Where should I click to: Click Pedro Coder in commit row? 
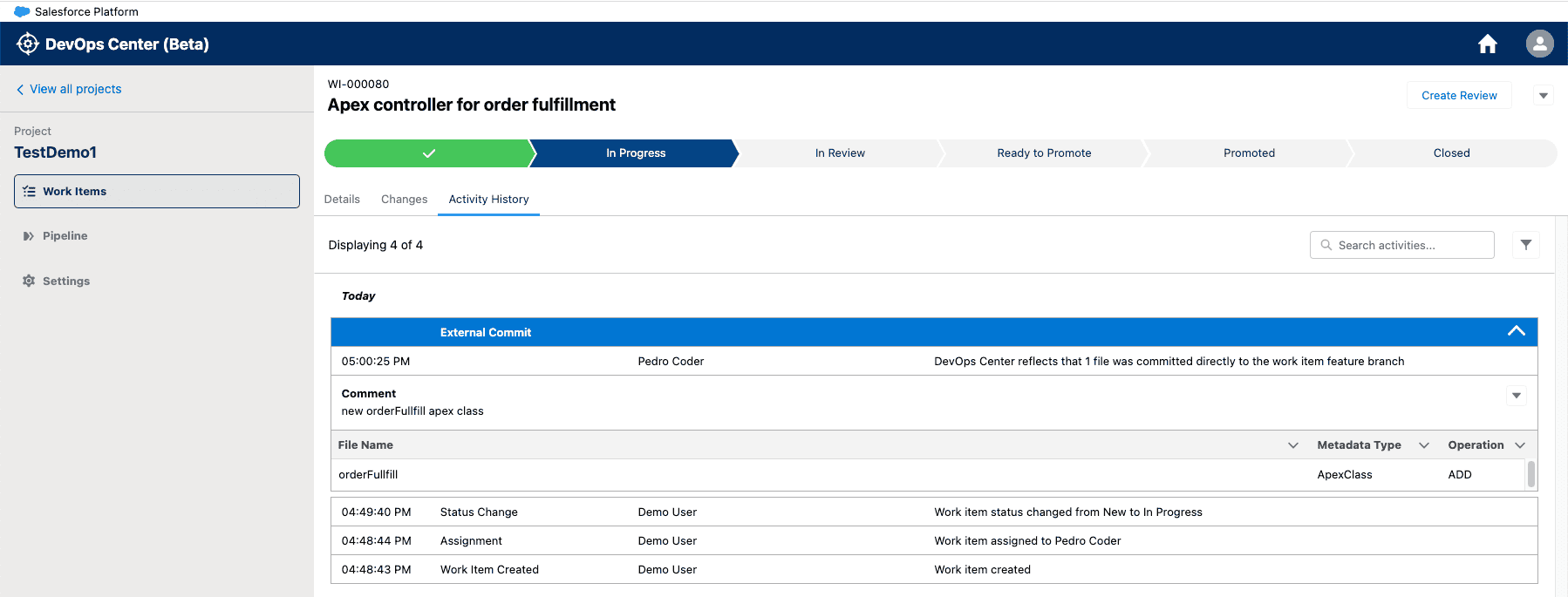[x=671, y=361]
